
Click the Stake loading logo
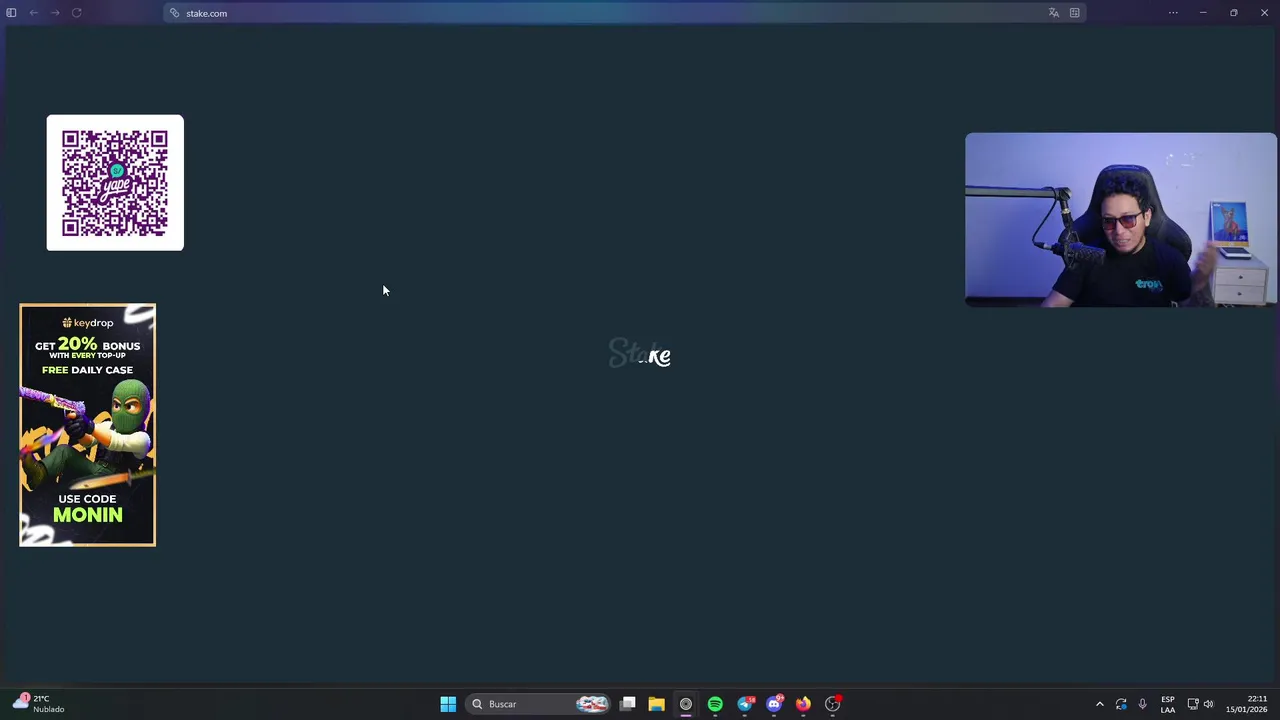(640, 354)
